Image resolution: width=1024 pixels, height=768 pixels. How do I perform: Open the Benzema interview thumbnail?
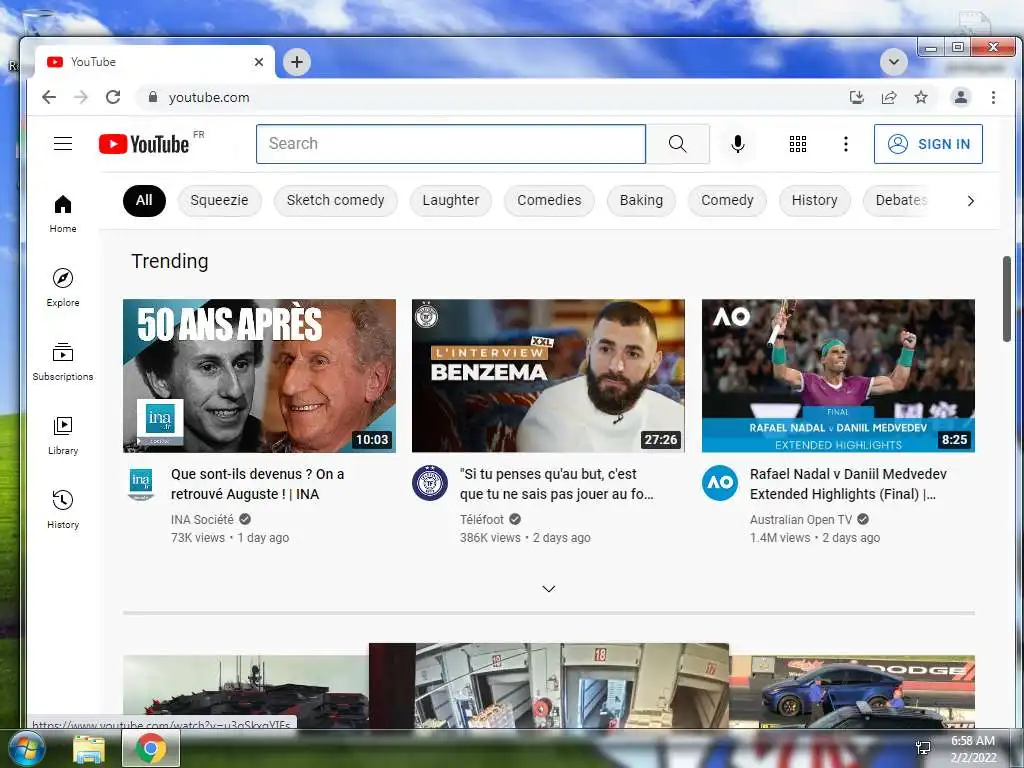(x=549, y=376)
